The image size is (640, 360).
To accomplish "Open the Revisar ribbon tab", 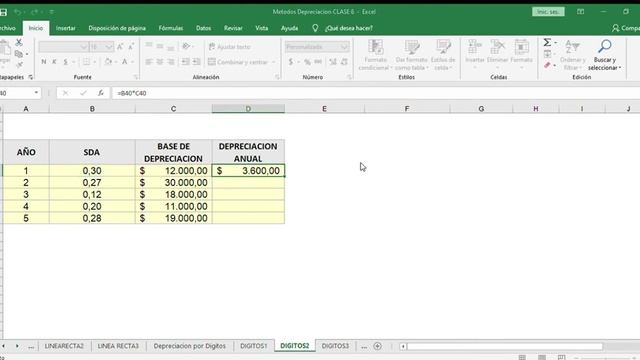I will point(233,28).
